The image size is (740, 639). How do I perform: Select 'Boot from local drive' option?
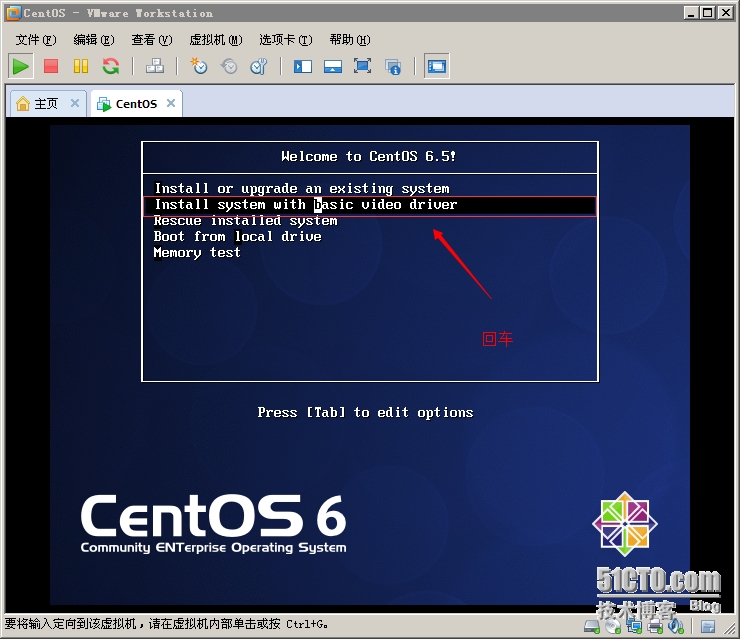click(237, 236)
